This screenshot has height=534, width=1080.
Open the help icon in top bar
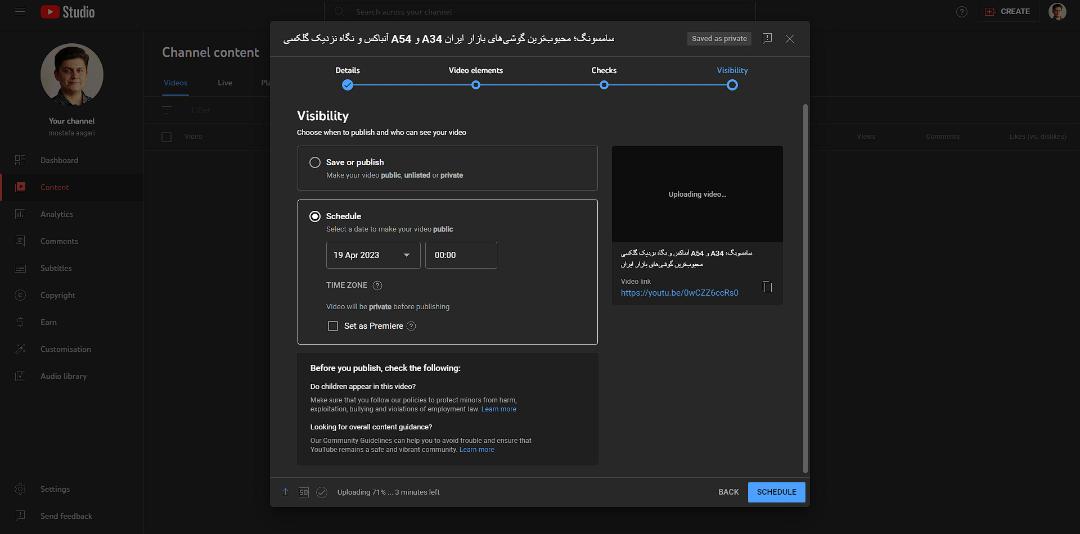coord(962,12)
